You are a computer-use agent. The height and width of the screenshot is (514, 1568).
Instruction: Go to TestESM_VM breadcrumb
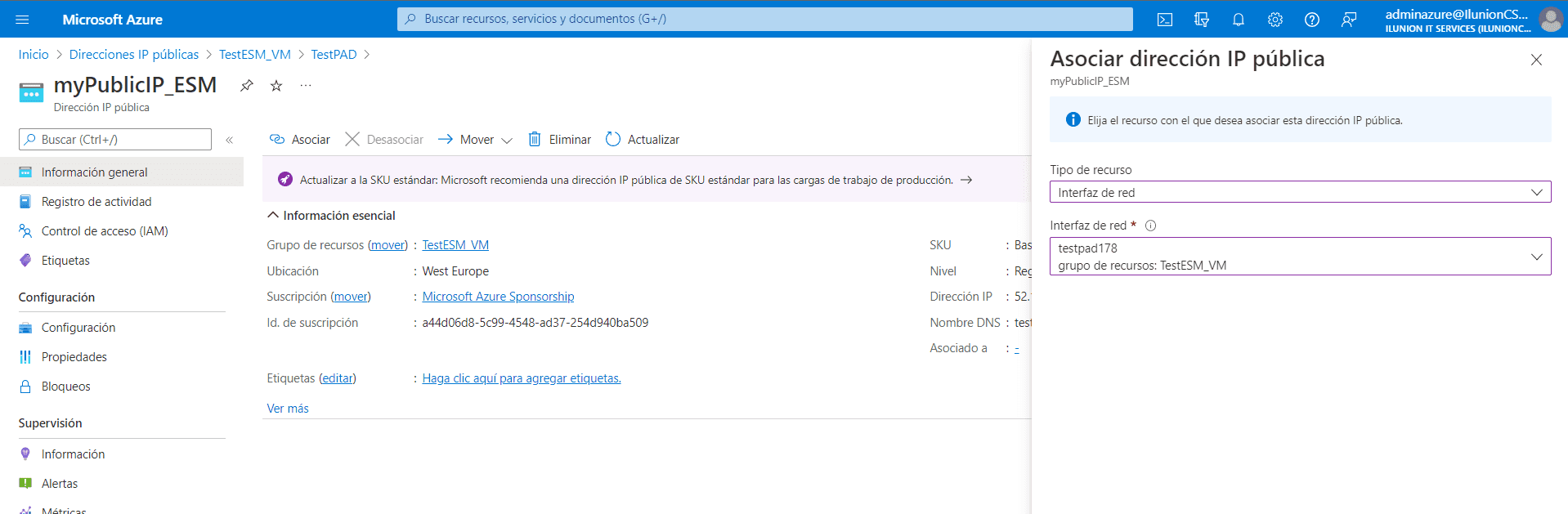pos(255,54)
